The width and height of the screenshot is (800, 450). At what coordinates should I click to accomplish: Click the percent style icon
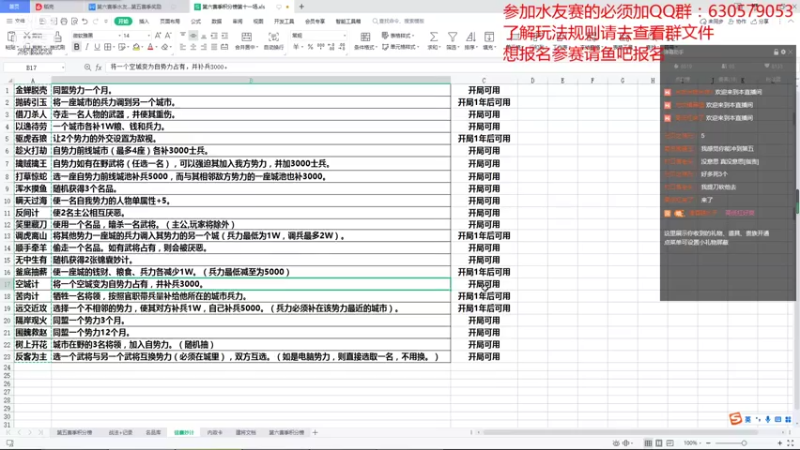[310, 47]
